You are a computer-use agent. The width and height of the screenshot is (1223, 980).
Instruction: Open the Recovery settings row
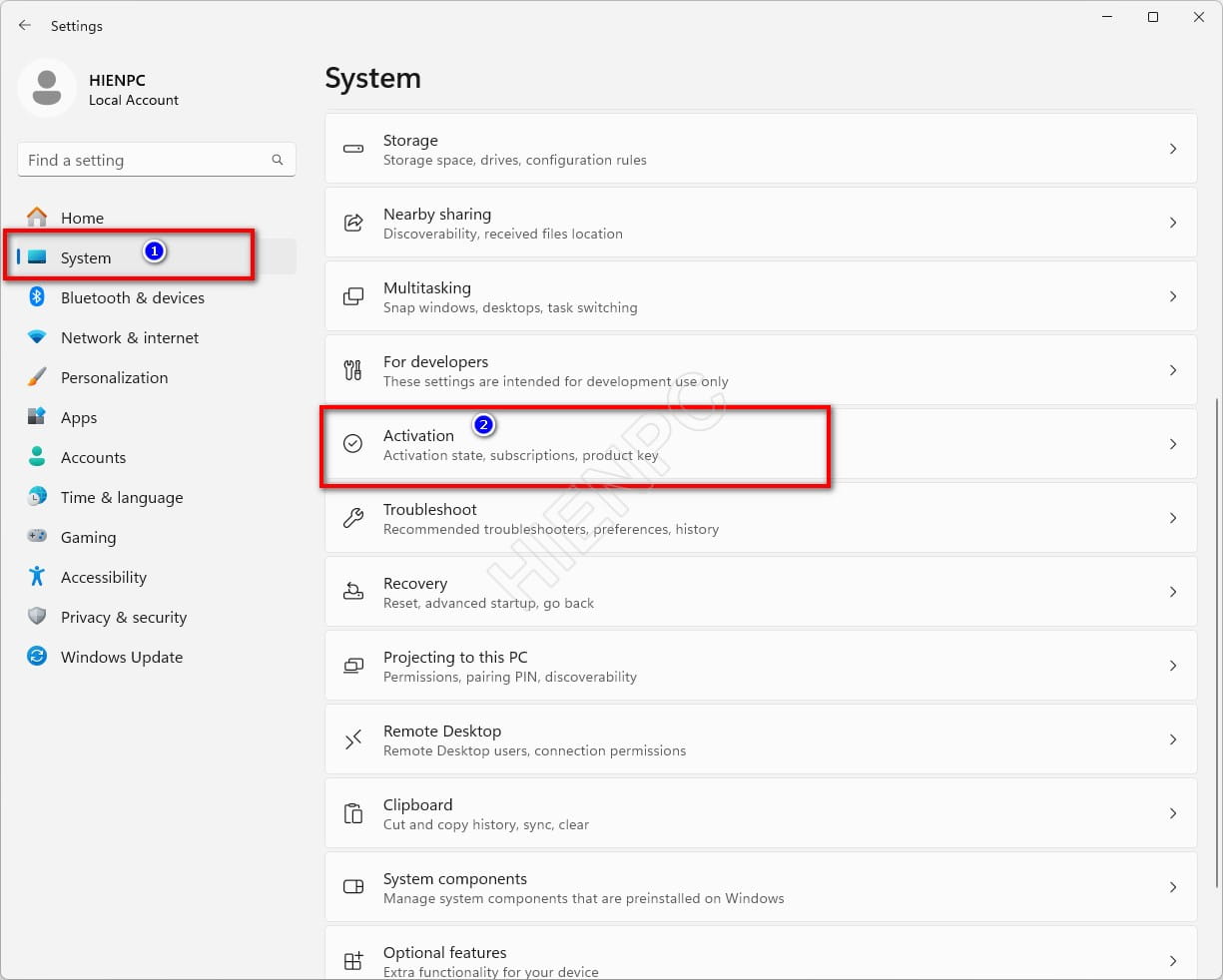761,592
